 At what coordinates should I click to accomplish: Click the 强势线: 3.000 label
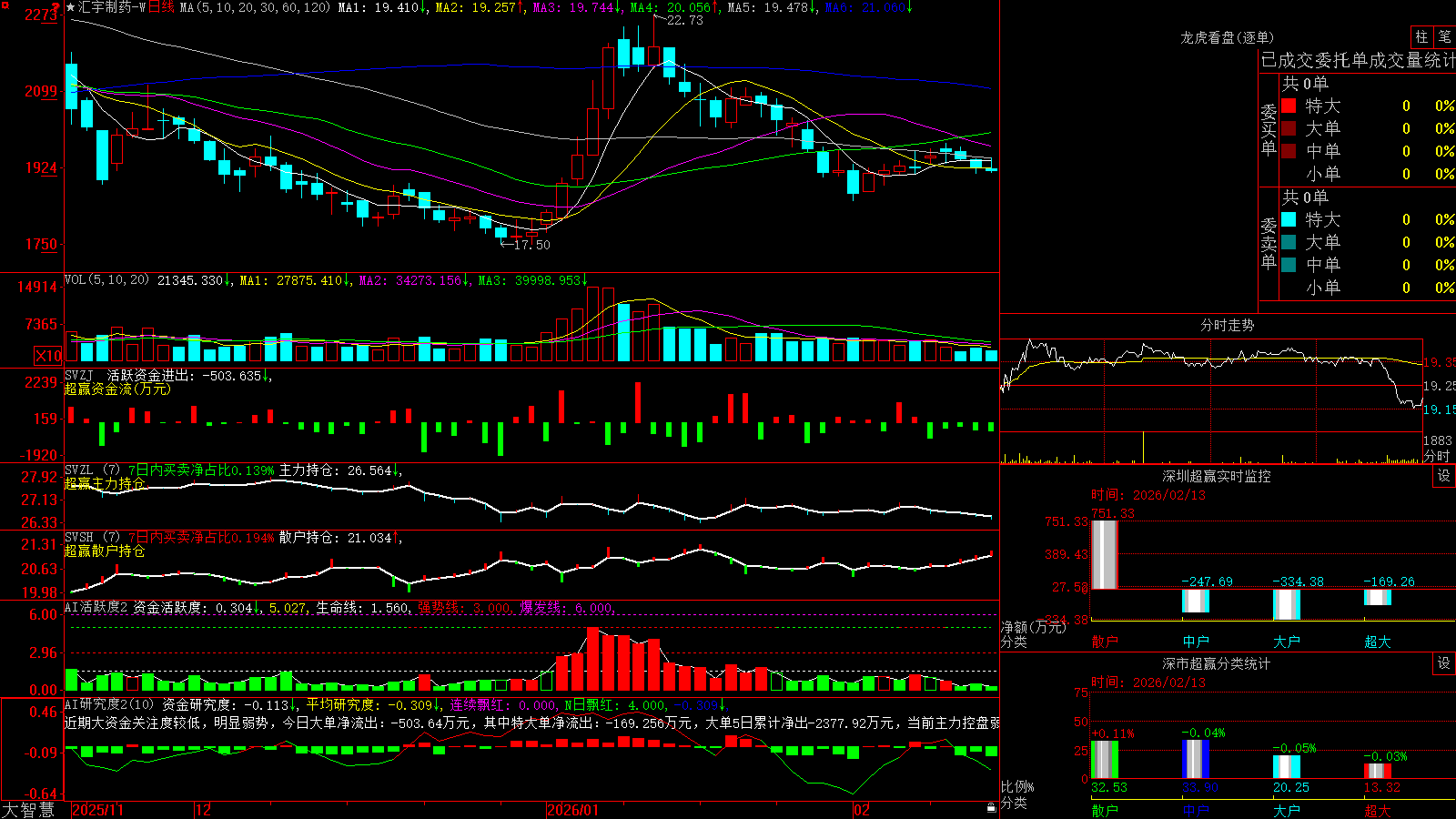click(x=465, y=607)
